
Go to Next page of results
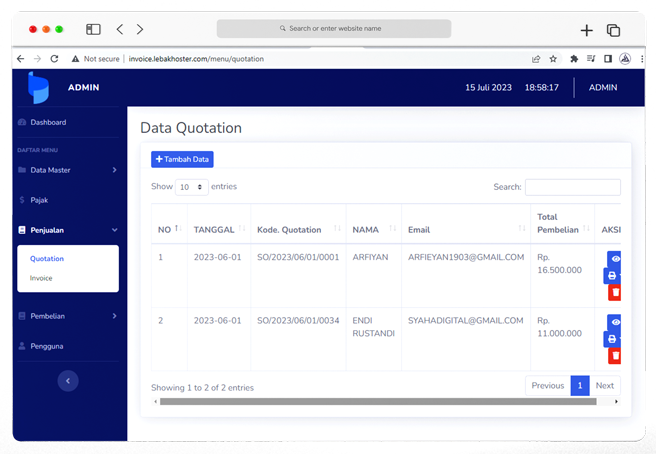coord(604,385)
